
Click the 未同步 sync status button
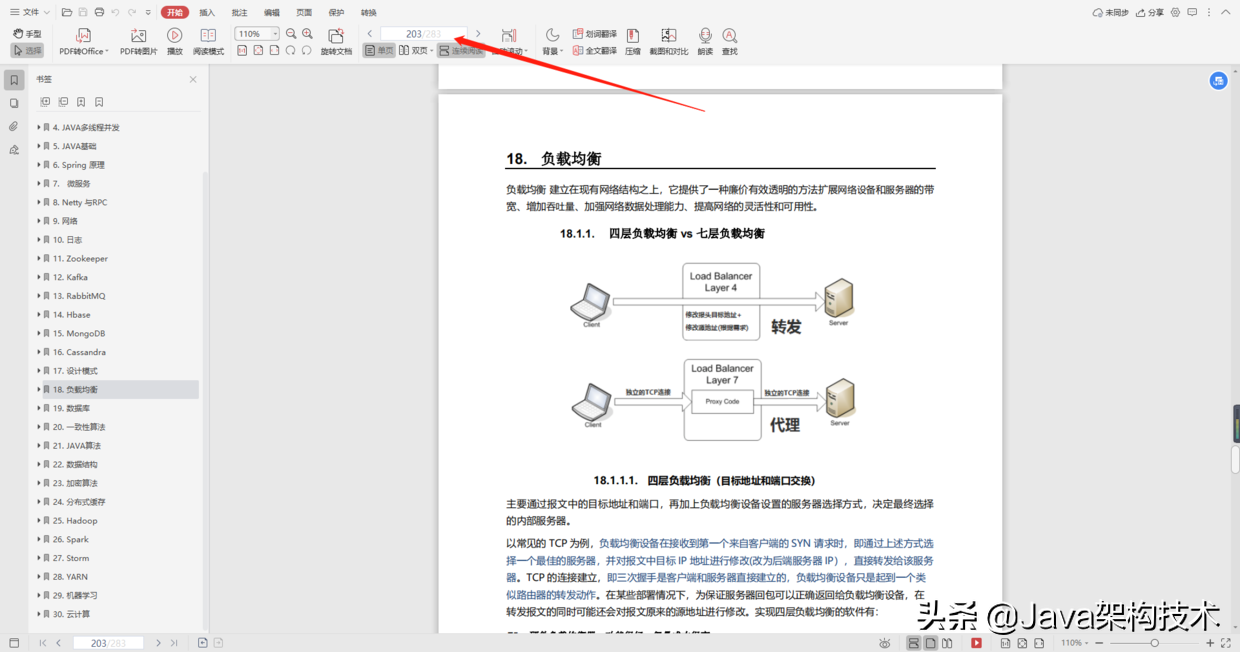point(1111,12)
